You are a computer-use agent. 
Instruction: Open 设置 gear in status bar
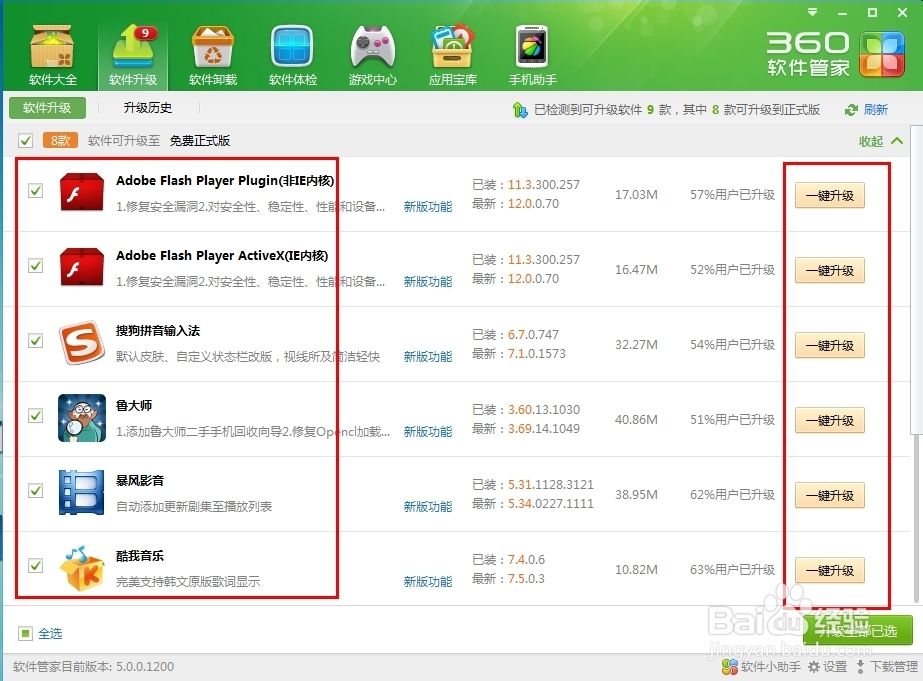coord(816,666)
